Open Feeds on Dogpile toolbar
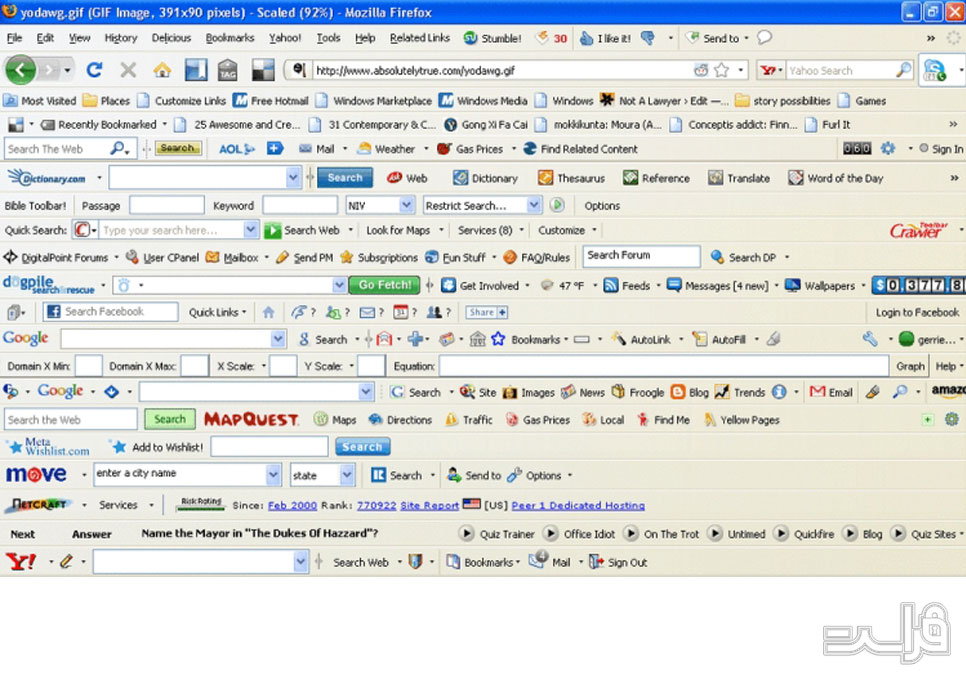The height and width of the screenshot is (676, 966). [627, 285]
